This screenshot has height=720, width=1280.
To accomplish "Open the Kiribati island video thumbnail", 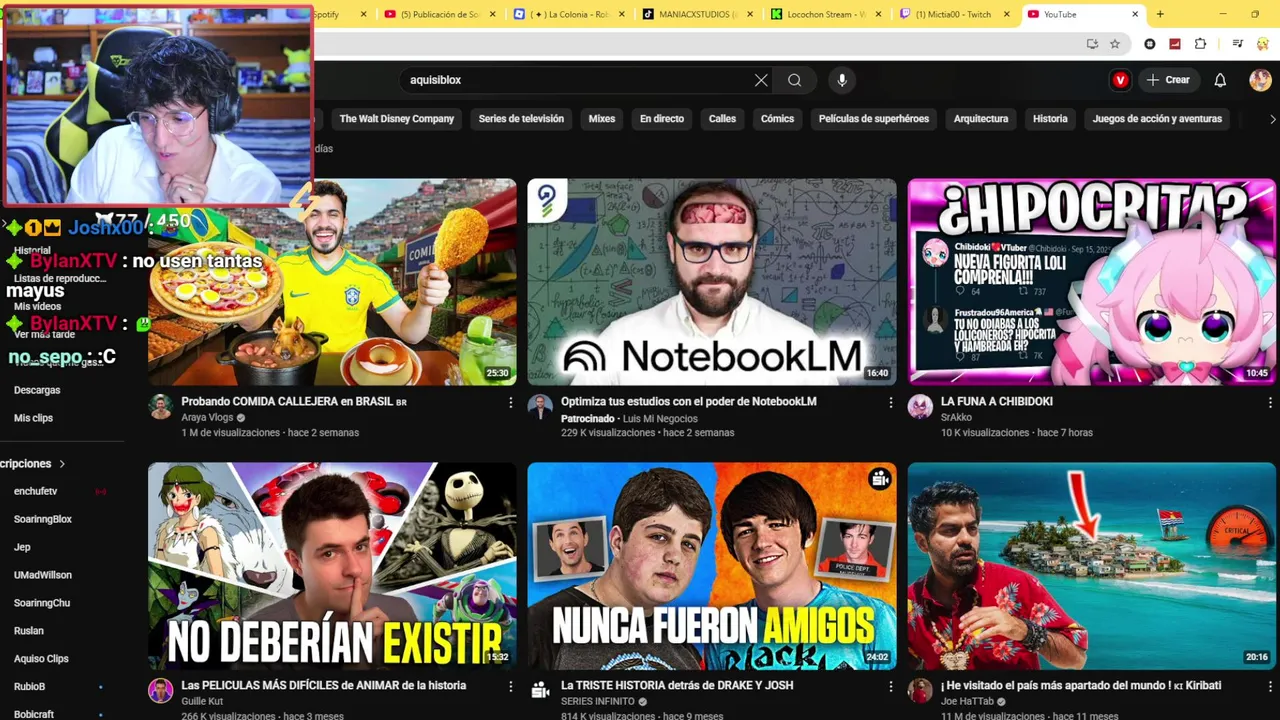I will pos(1092,566).
